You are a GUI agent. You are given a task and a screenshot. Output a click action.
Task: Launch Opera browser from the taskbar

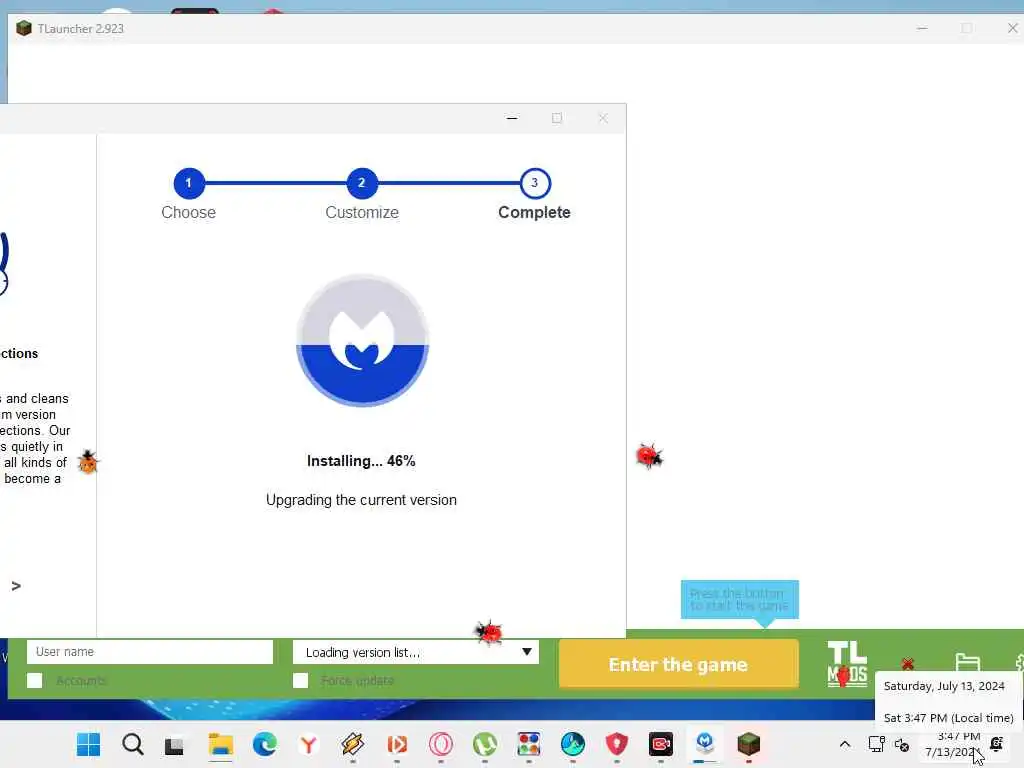(441, 744)
